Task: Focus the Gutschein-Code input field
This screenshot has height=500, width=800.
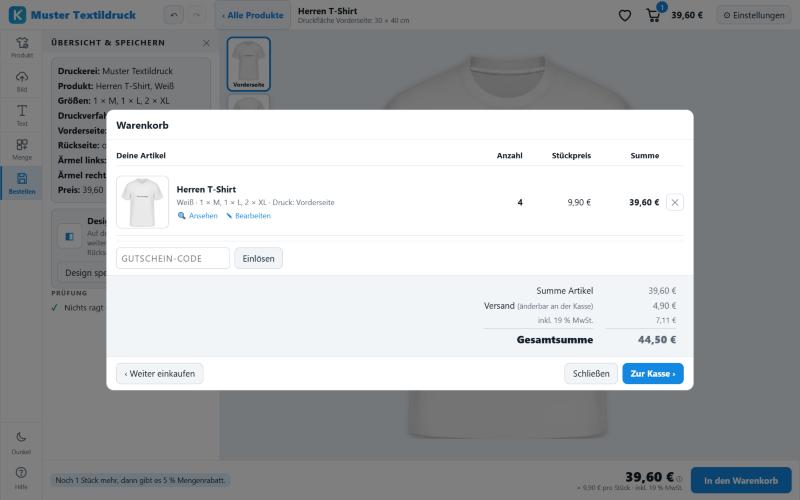Action: tap(173, 258)
